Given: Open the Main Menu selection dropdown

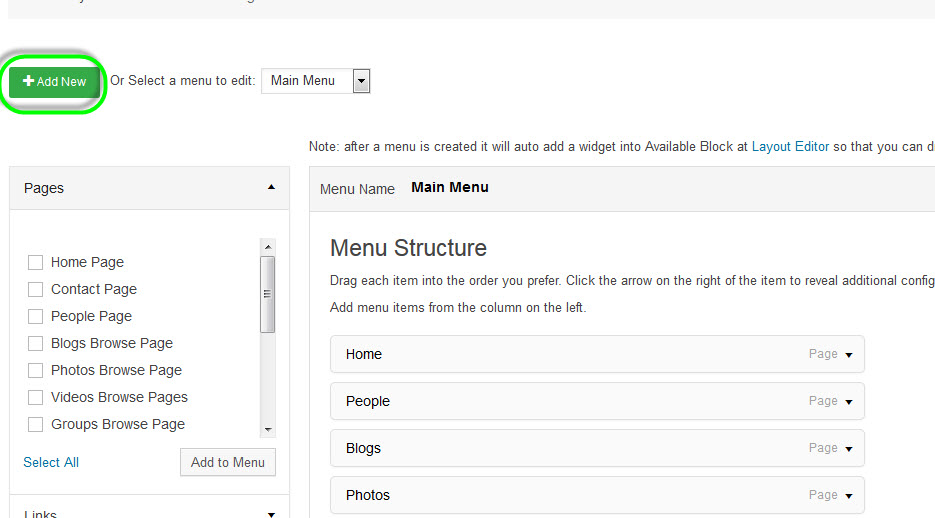Looking at the screenshot, I should [361, 81].
